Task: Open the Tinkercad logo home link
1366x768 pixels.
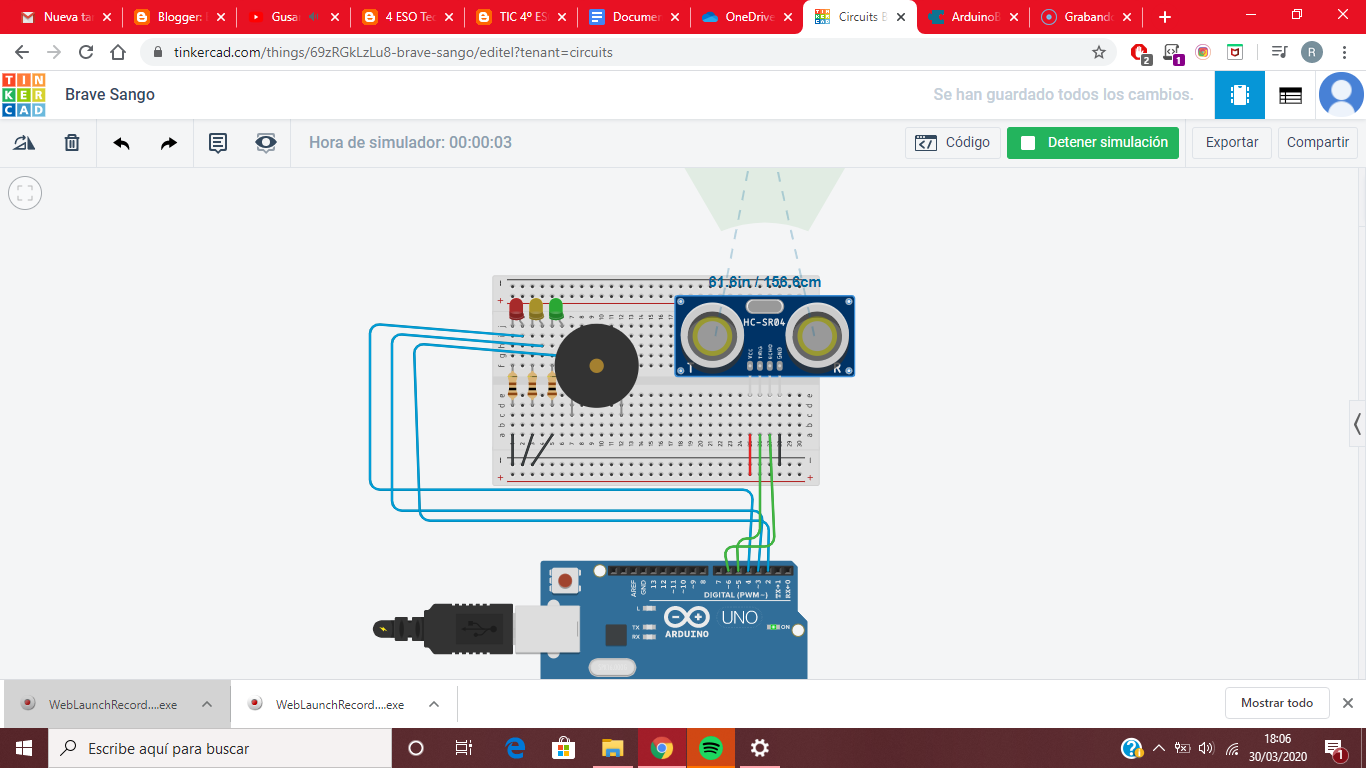Action: (x=23, y=95)
